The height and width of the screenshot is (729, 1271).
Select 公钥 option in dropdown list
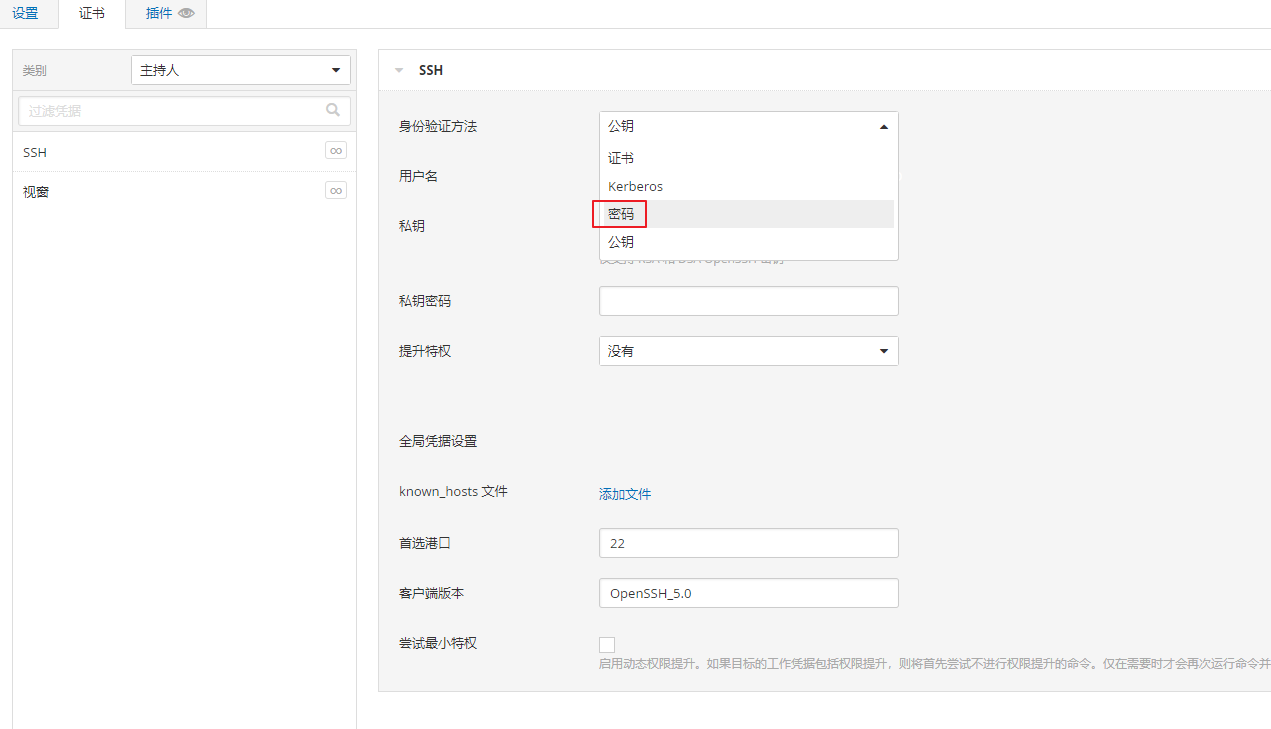621,242
